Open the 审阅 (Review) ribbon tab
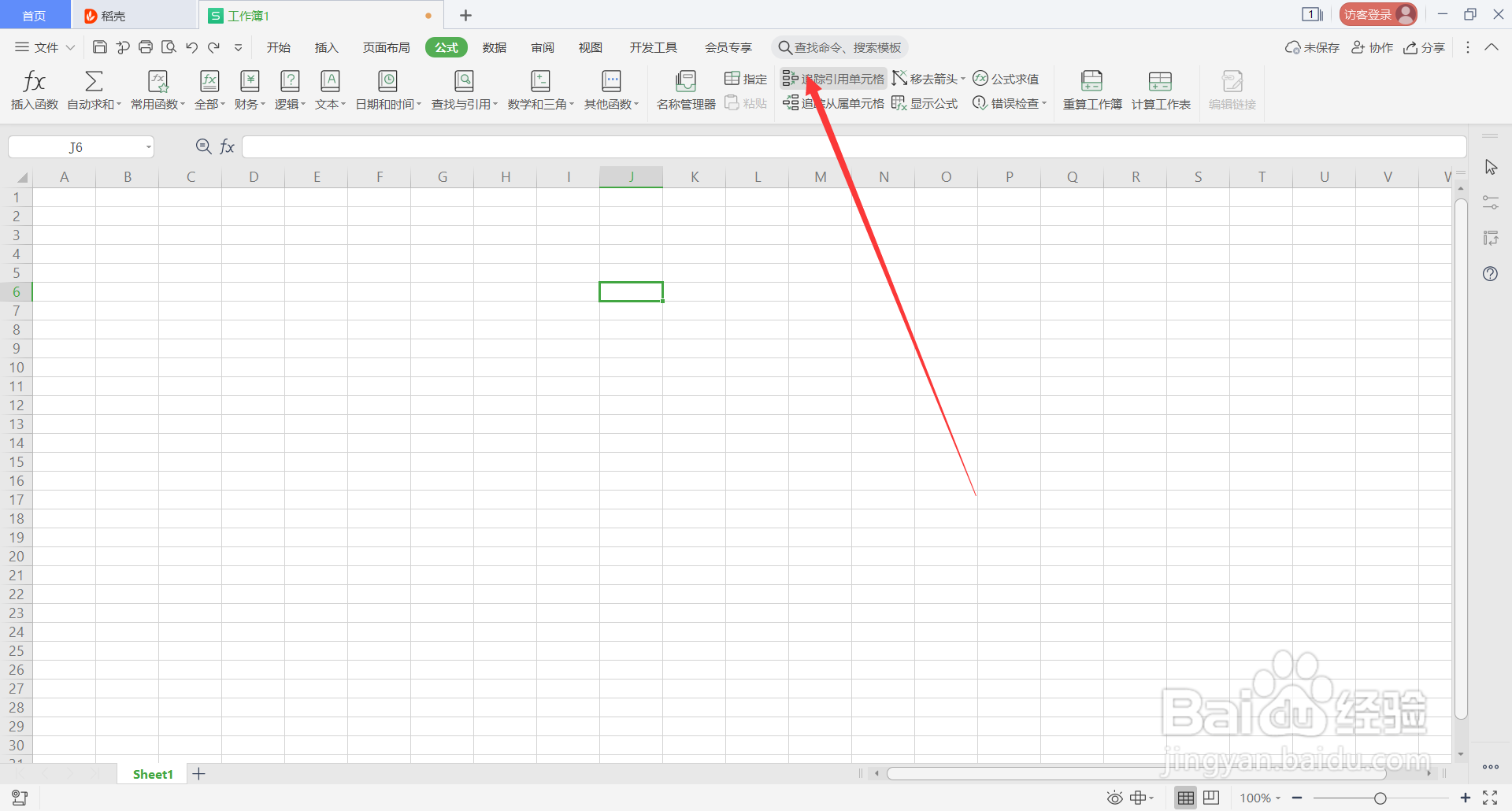Viewport: 1512px width, 811px height. (543, 47)
